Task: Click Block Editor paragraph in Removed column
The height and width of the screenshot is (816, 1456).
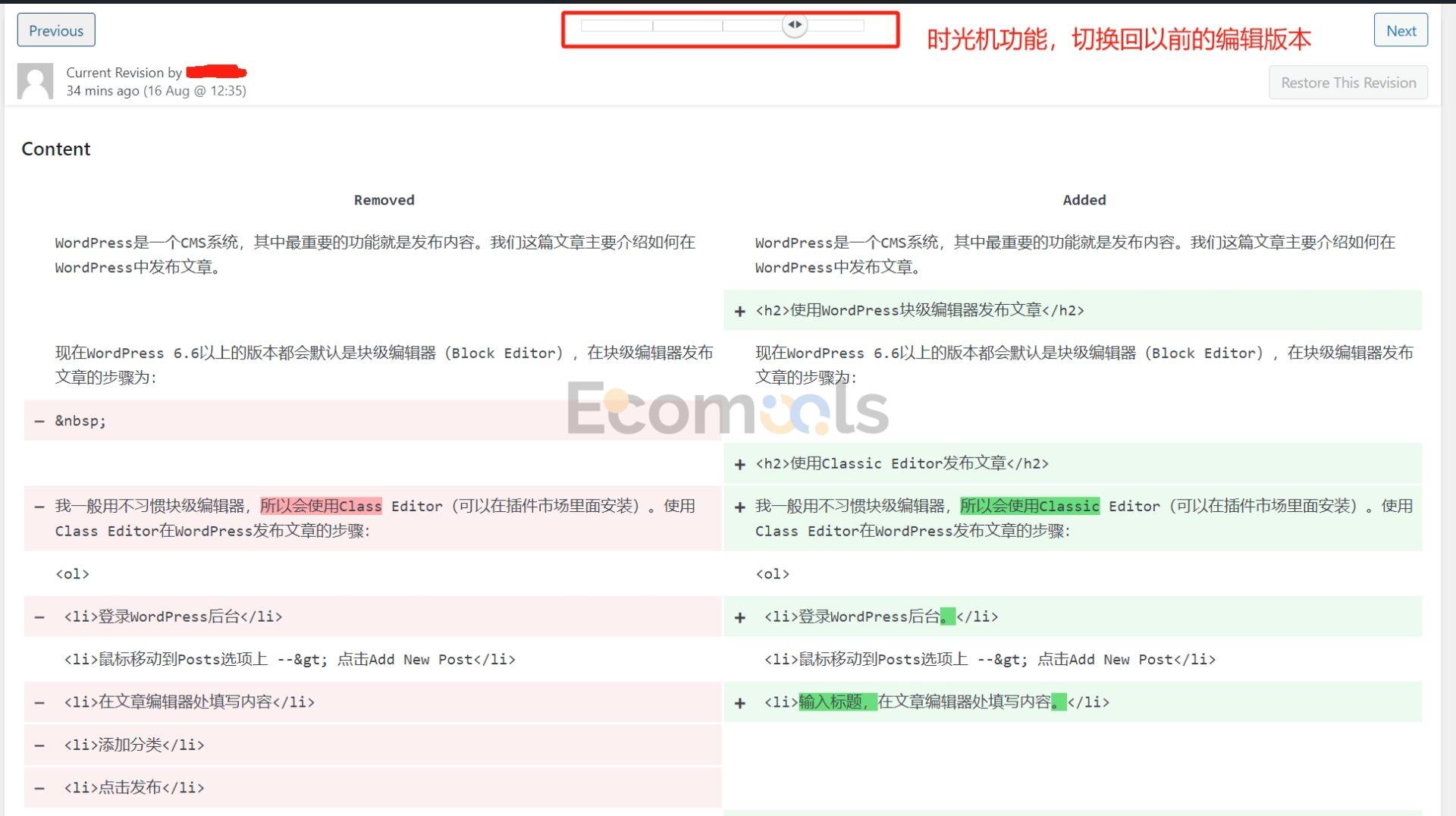Action: [x=384, y=365]
